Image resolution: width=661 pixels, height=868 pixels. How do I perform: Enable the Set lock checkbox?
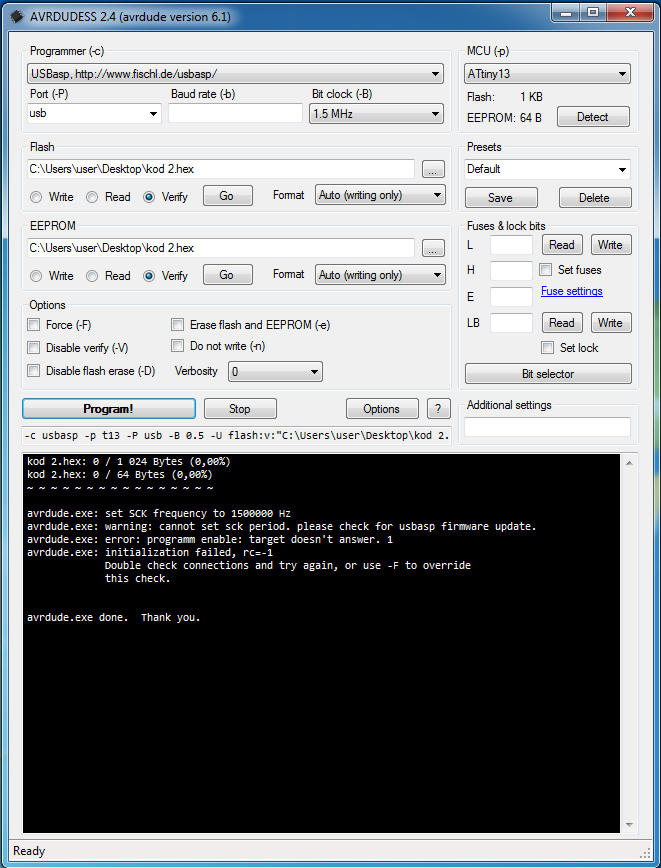pos(548,348)
